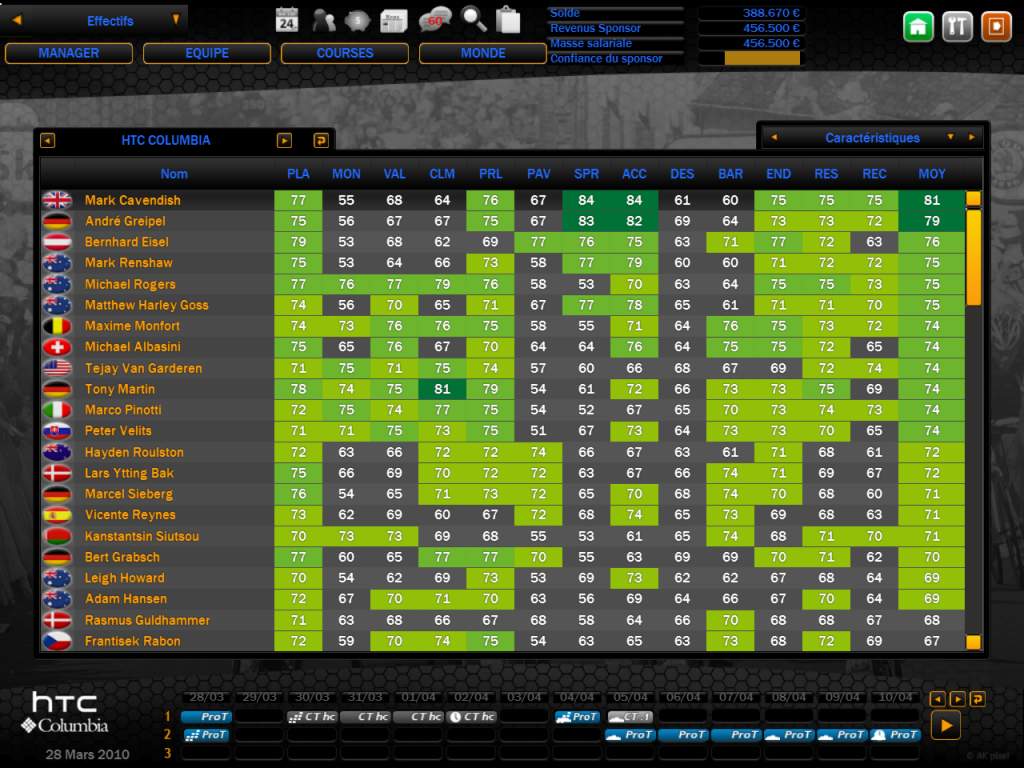Click the return icon in the HTC COLUMBIA header
Viewport: 1024px width, 768px height.
(321, 140)
